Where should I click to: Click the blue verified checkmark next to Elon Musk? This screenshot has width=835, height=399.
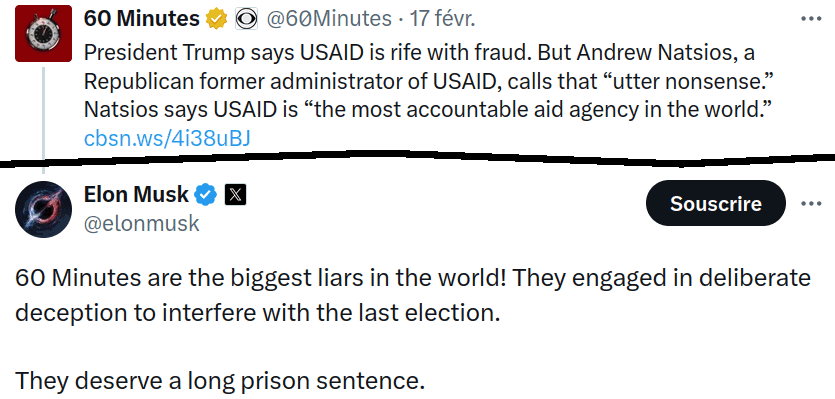206,196
